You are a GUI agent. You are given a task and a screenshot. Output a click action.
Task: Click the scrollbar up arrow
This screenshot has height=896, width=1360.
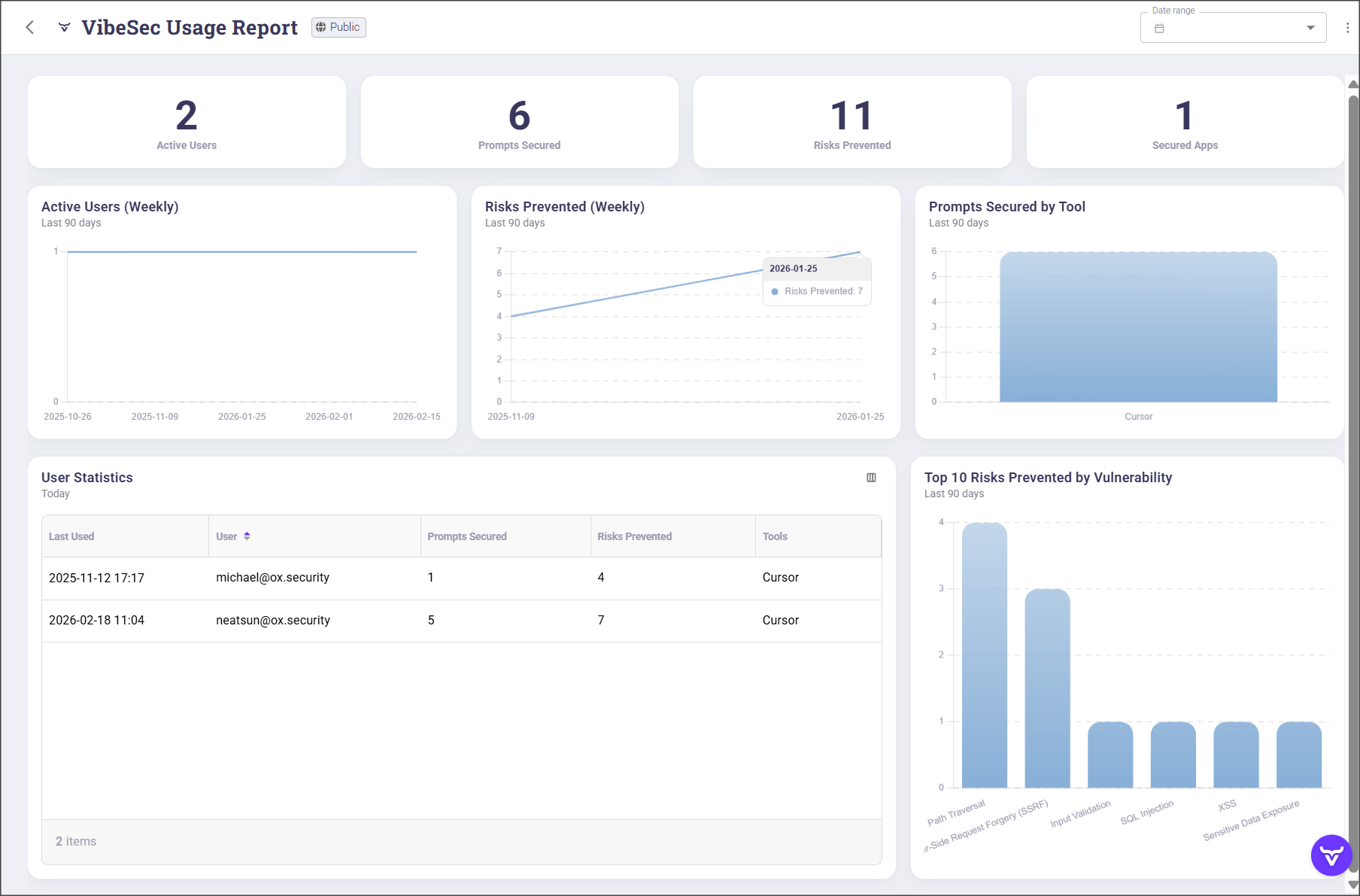1352,84
